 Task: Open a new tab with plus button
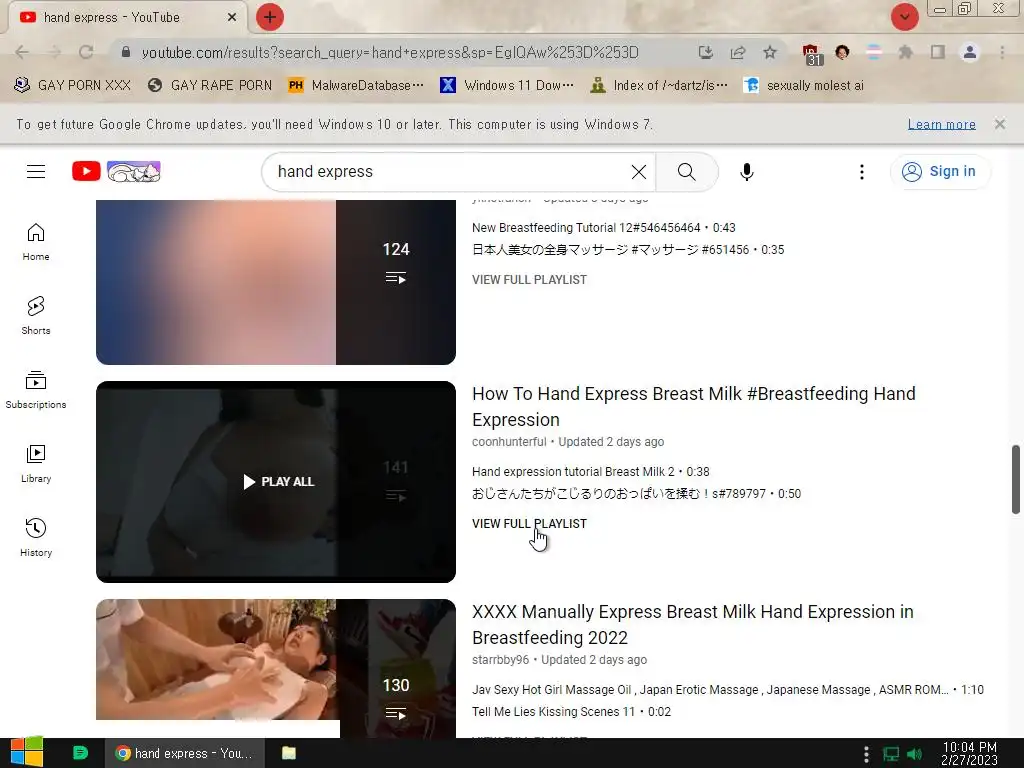pyautogui.click(x=270, y=17)
